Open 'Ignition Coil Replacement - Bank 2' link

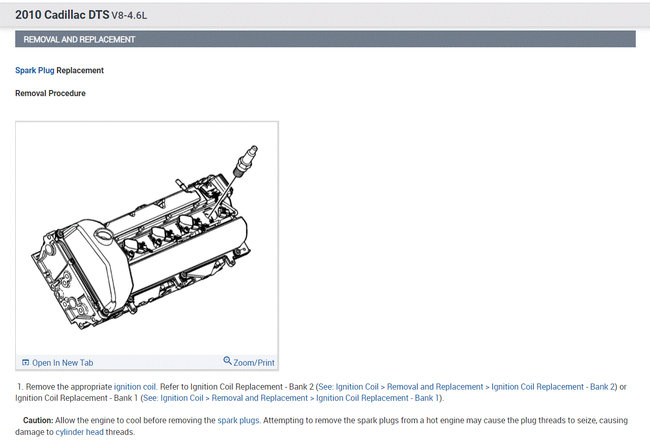[x=553, y=387]
